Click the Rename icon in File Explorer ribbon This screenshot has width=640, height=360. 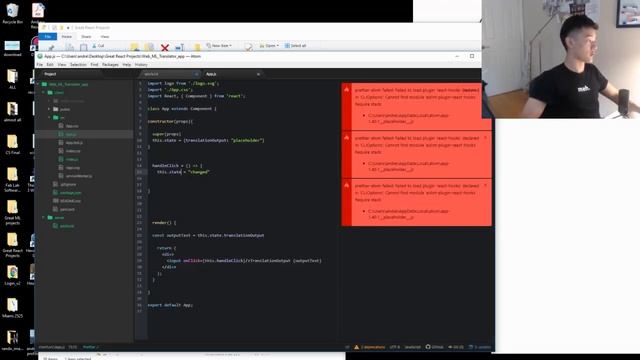[x=180, y=47]
